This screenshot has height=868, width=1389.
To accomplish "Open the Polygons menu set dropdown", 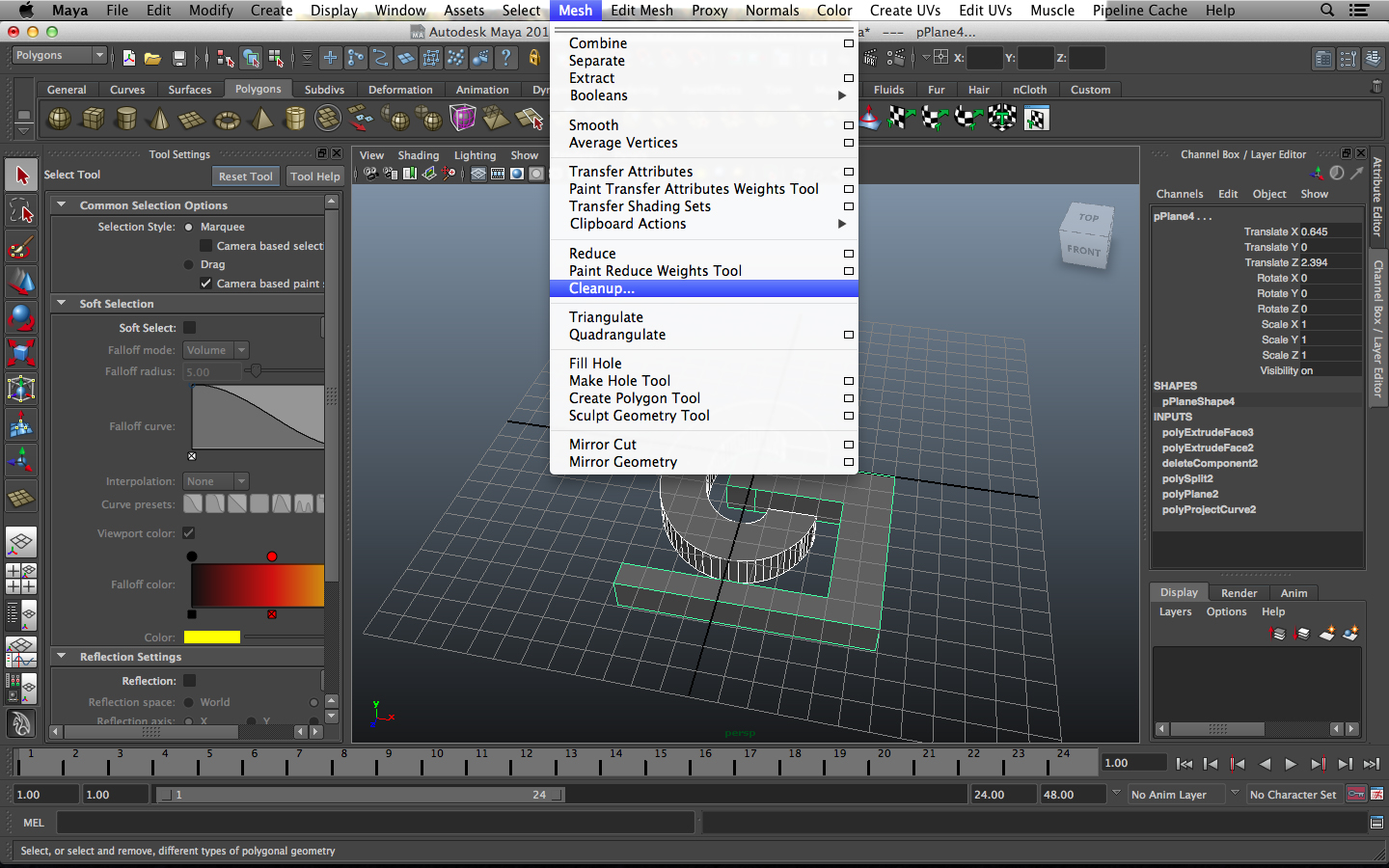I will point(58,56).
